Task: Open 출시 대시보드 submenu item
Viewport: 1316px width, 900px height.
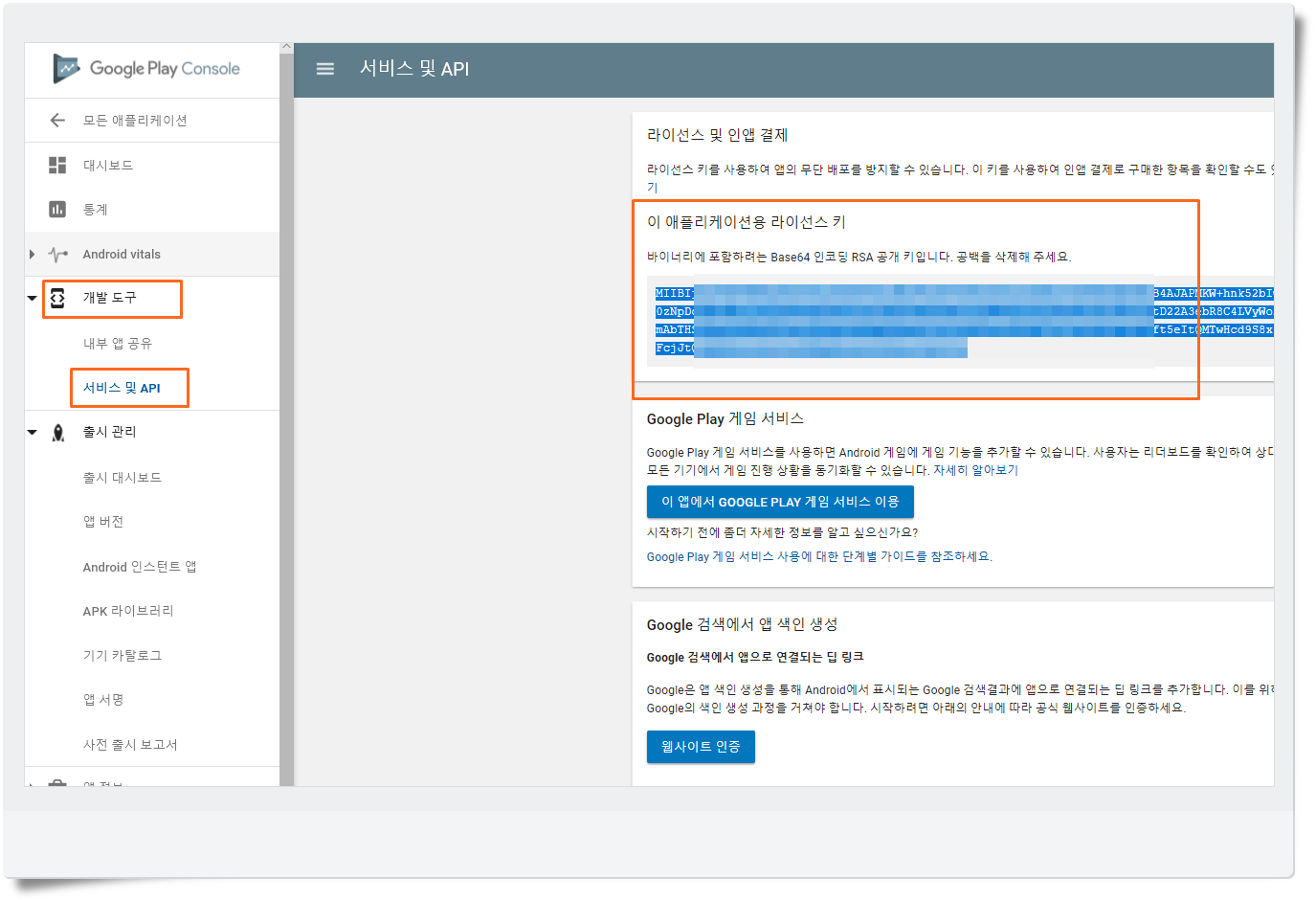Action: pyautogui.click(x=123, y=478)
